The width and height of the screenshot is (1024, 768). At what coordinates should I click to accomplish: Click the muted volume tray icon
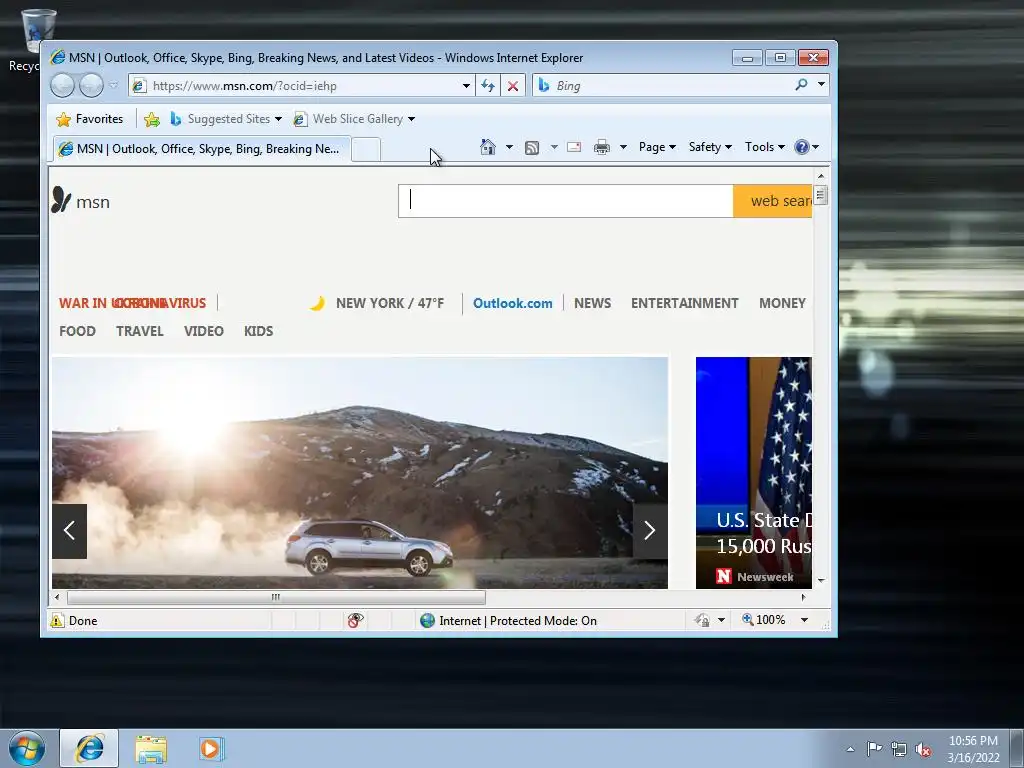[x=923, y=749]
